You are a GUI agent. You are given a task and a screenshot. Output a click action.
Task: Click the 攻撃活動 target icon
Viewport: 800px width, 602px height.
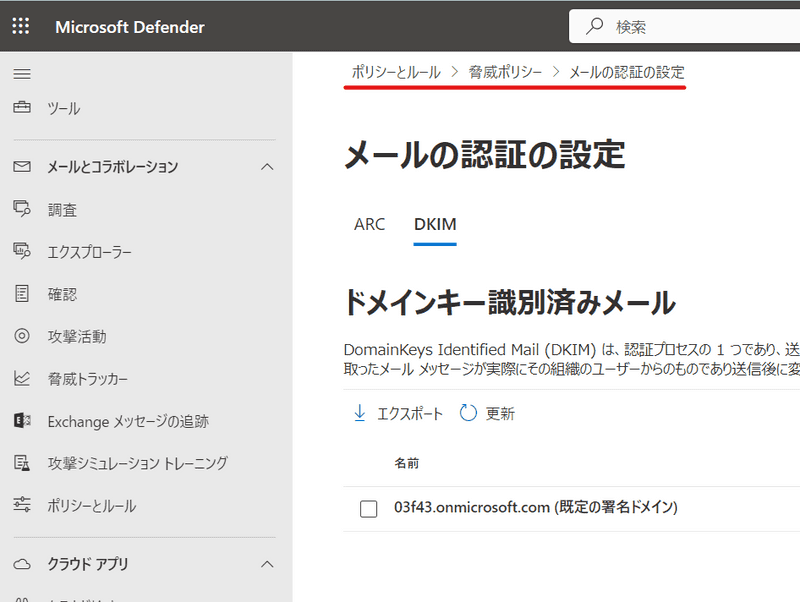click(x=22, y=336)
